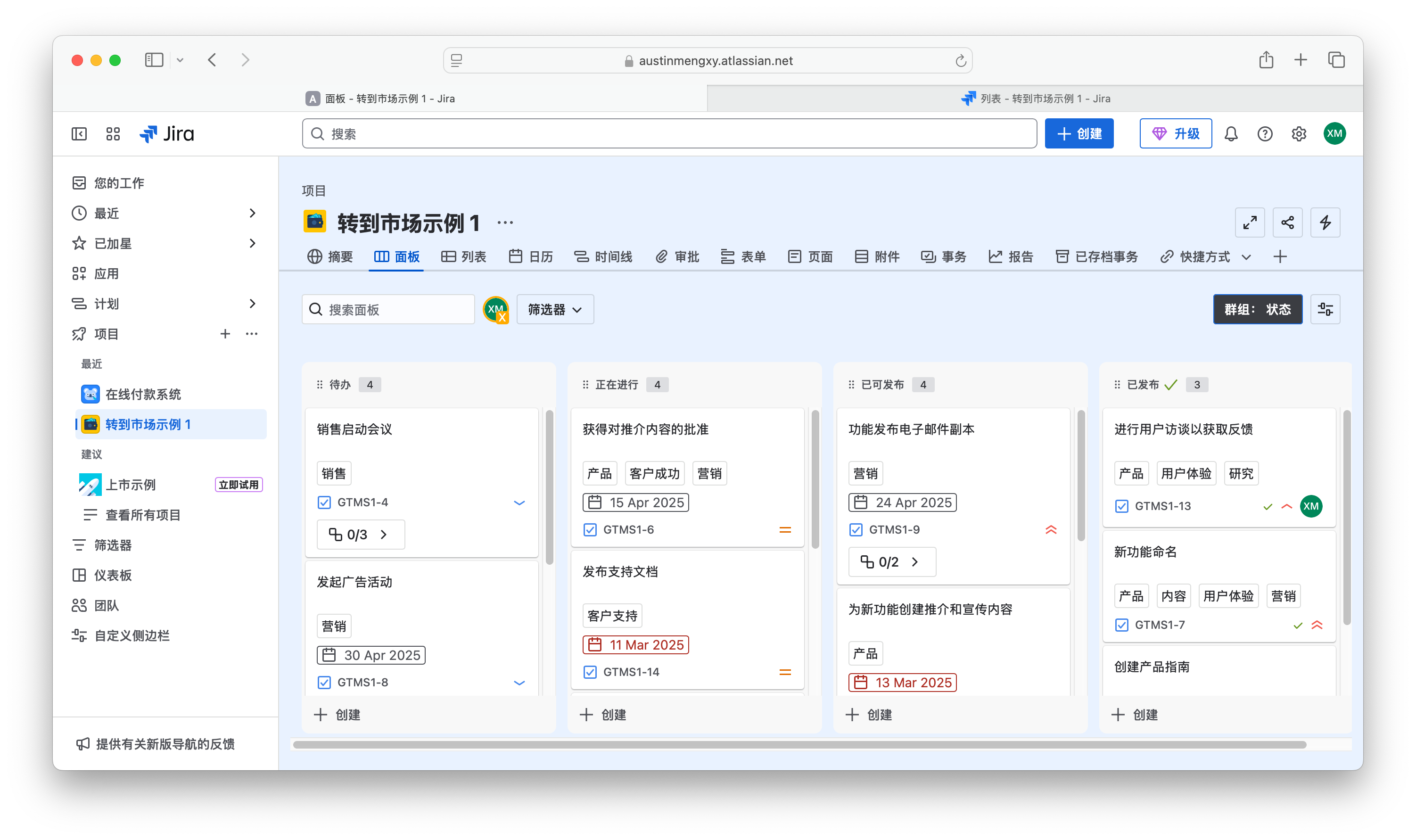Click the share project icon
The height and width of the screenshot is (840, 1416).
click(x=1287, y=222)
